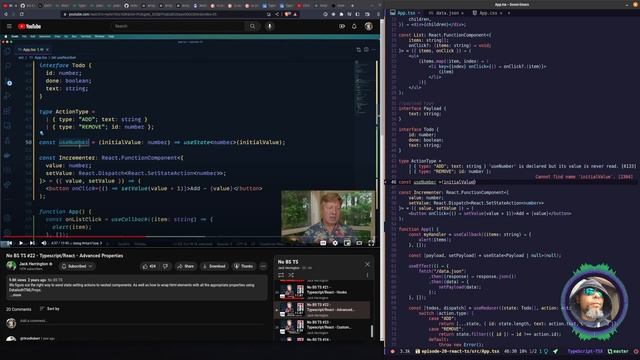The height and width of the screenshot is (360, 640).
Task: Click the Thanks button under the video
Action: click(x=243, y=266)
